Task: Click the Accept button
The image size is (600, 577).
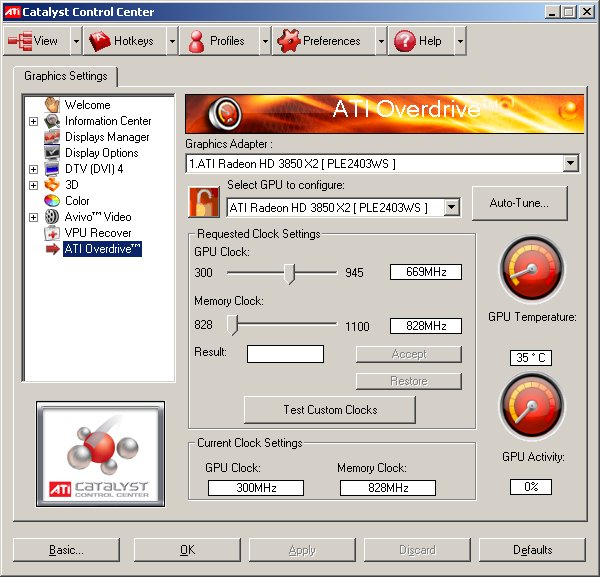Action: [x=409, y=354]
